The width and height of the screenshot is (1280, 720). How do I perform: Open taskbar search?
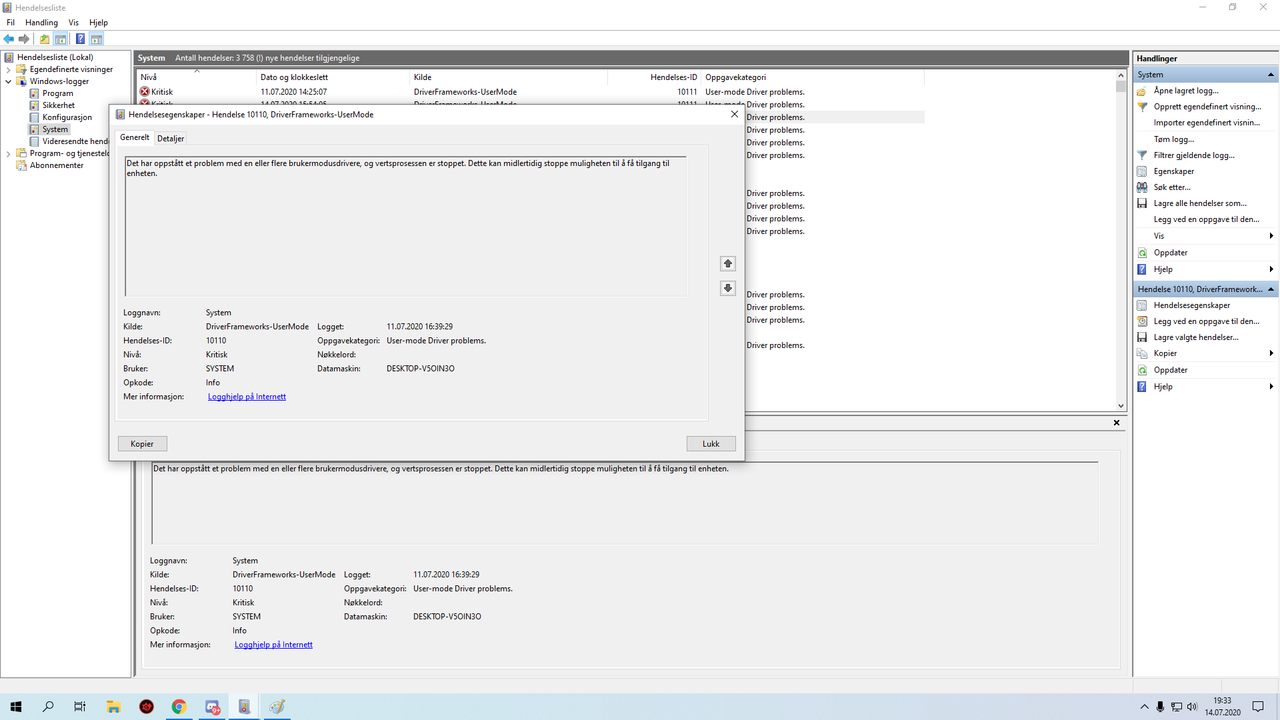tap(49, 706)
